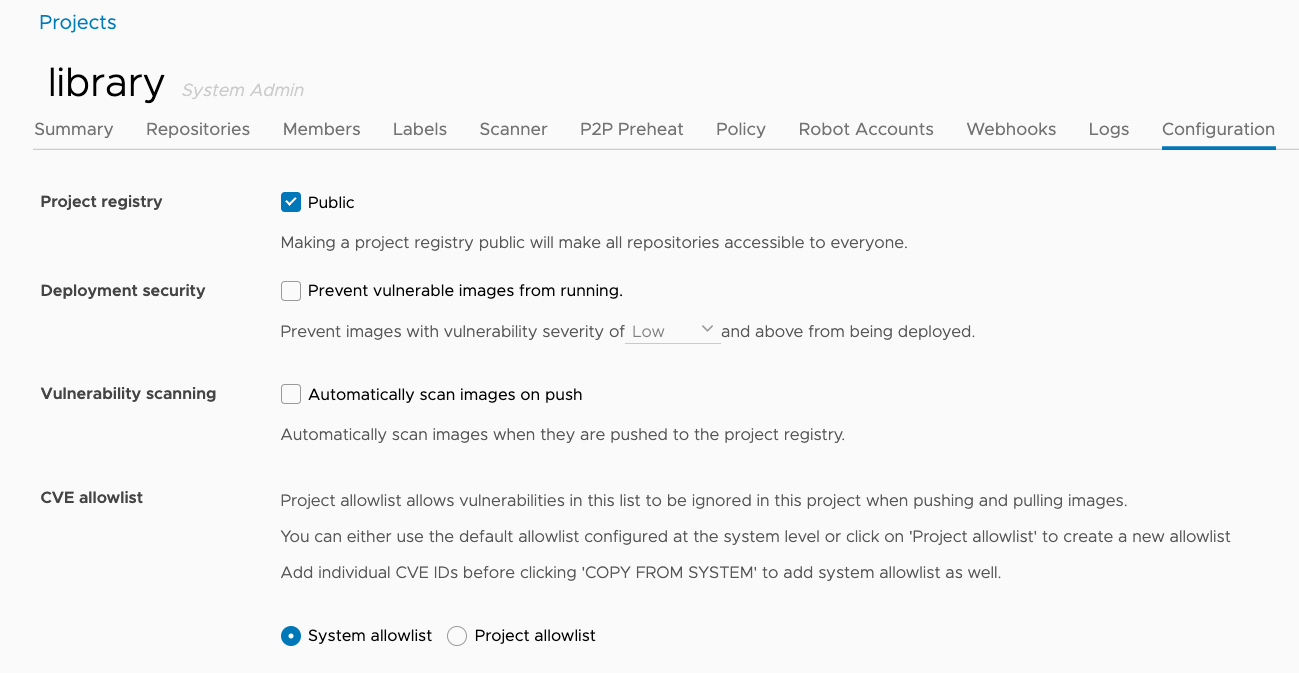This screenshot has height=673, width=1299.
Task: Open the P2P Preheat tab
Action: 631,129
